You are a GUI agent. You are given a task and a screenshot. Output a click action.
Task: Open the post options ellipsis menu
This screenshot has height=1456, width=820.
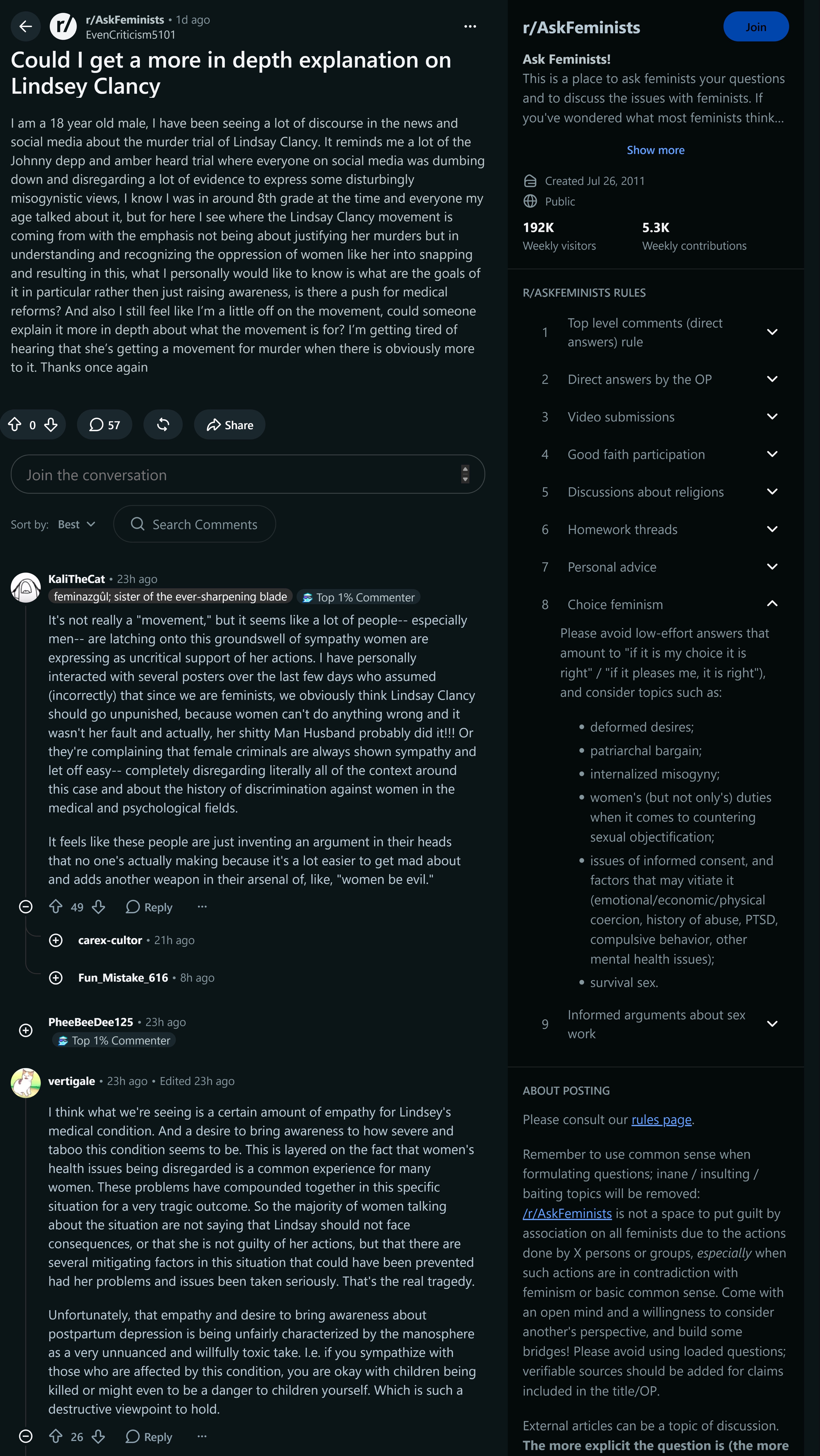tap(470, 27)
